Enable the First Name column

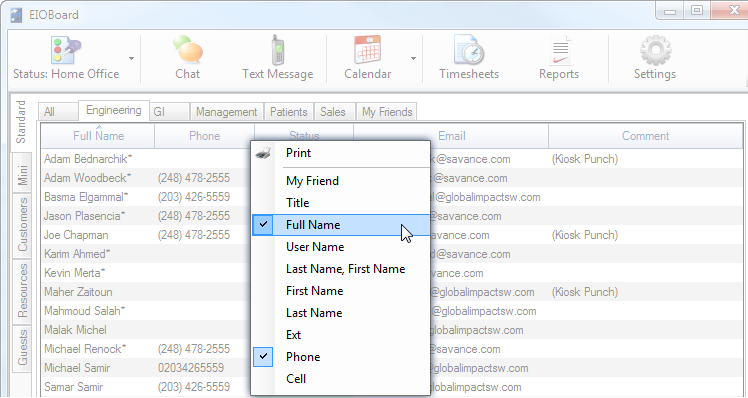tap(341, 291)
